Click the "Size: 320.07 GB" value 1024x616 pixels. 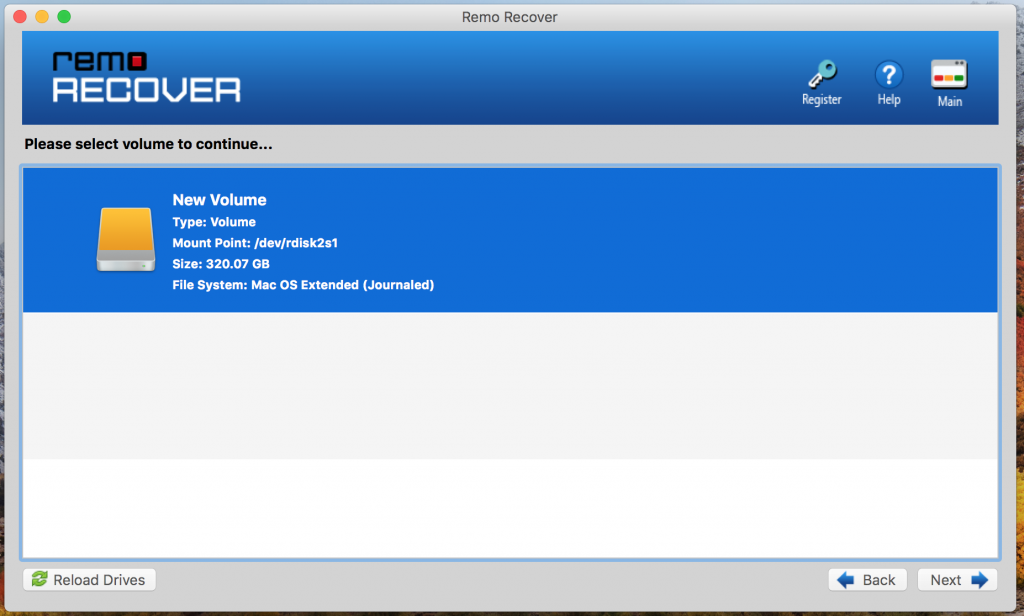[221, 264]
